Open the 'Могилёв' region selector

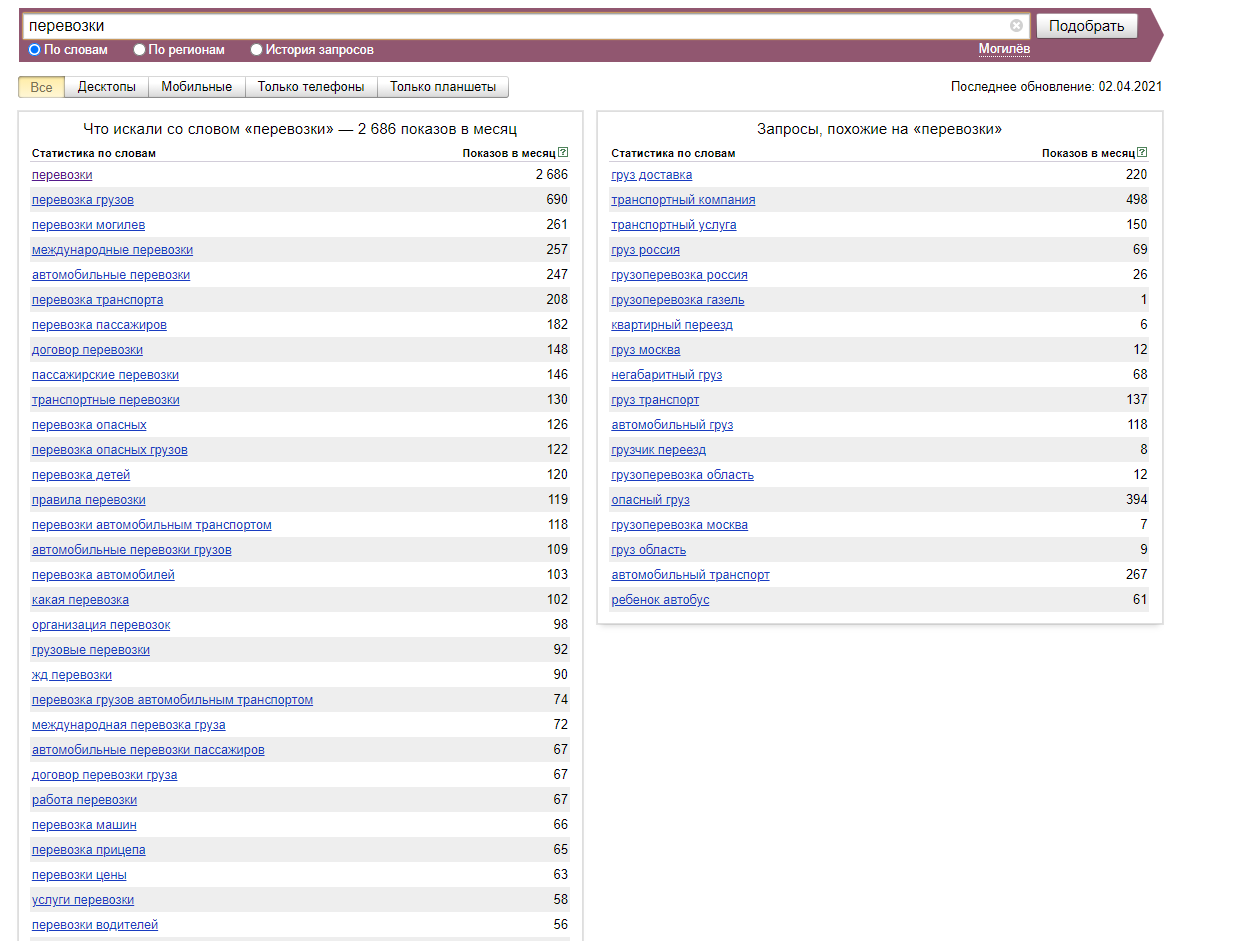[x=1004, y=49]
